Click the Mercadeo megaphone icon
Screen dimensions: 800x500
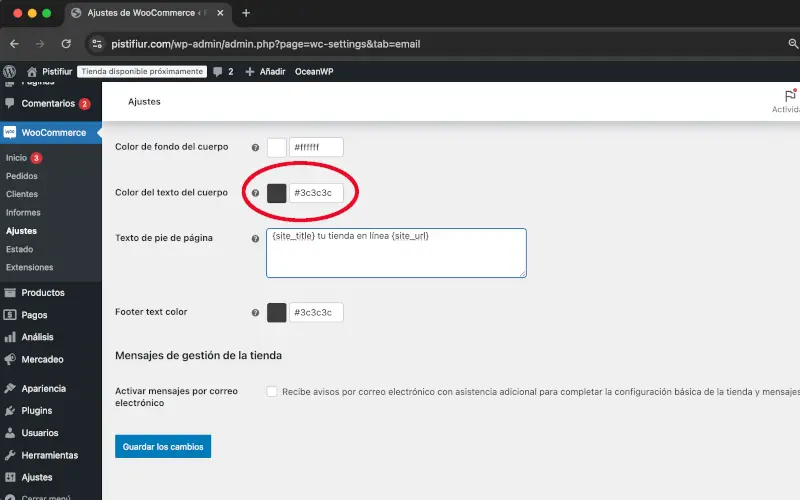click(x=10, y=359)
